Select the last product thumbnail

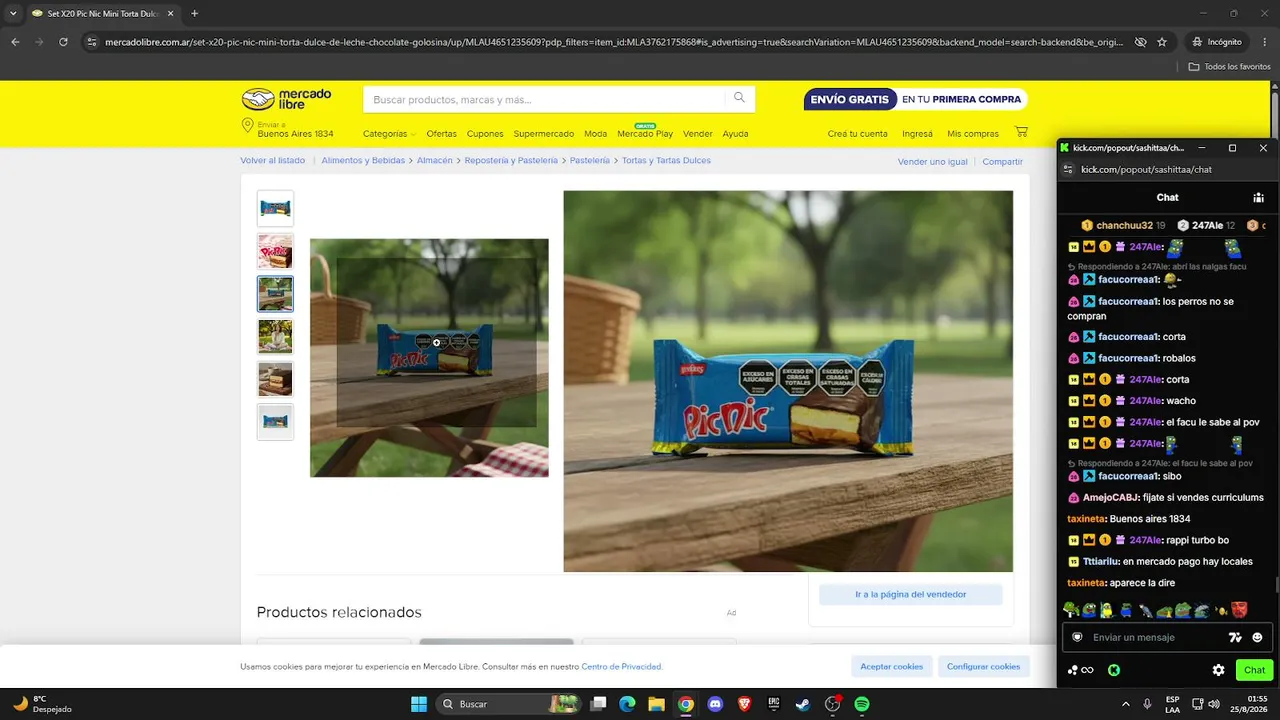point(275,422)
